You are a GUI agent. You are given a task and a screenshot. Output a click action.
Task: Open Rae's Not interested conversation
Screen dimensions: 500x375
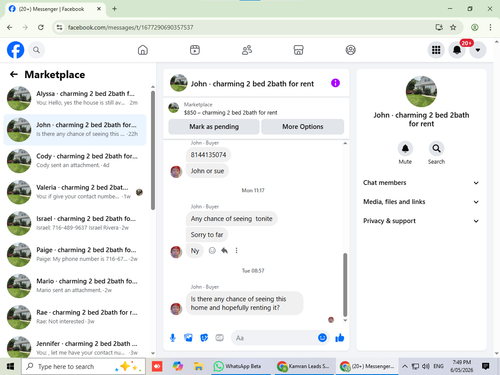tap(75, 317)
